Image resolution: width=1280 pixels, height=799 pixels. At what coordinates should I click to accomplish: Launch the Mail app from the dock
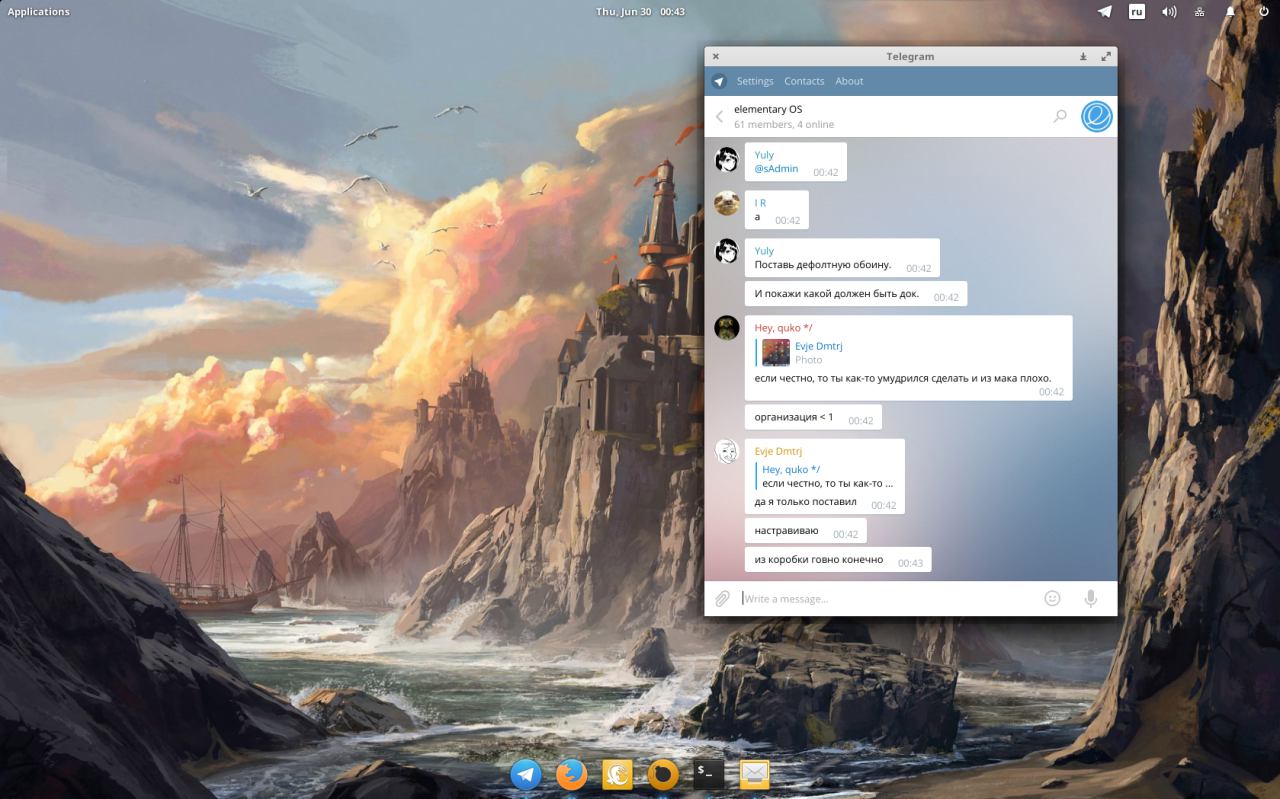pos(755,774)
